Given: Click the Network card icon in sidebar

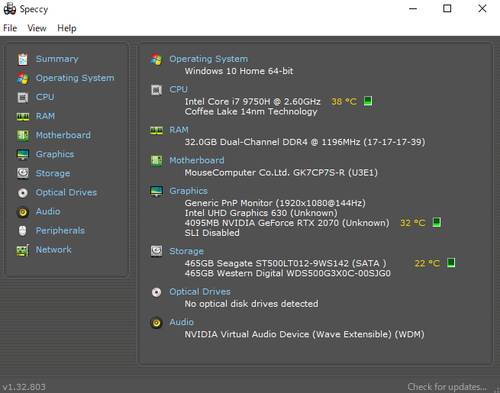Looking at the screenshot, I should pyautogui.click(x=23, y=250).
